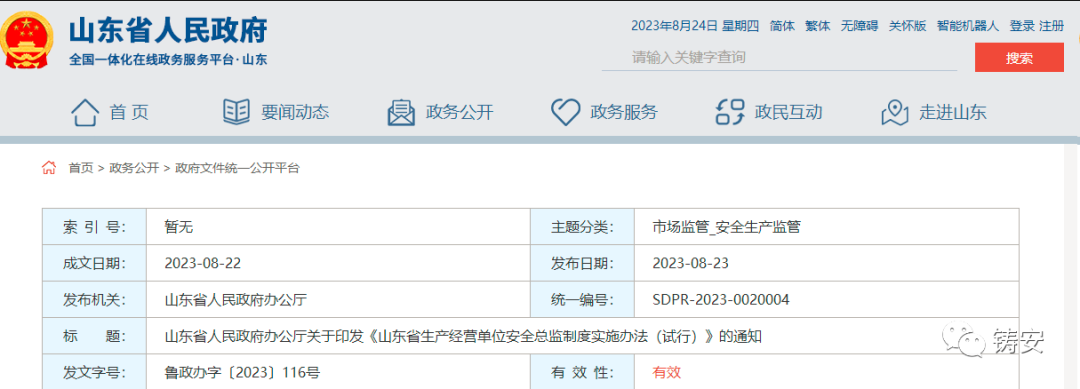
Task: Open the 政务服务 navigation tab
Action: [x=624, y=112]
